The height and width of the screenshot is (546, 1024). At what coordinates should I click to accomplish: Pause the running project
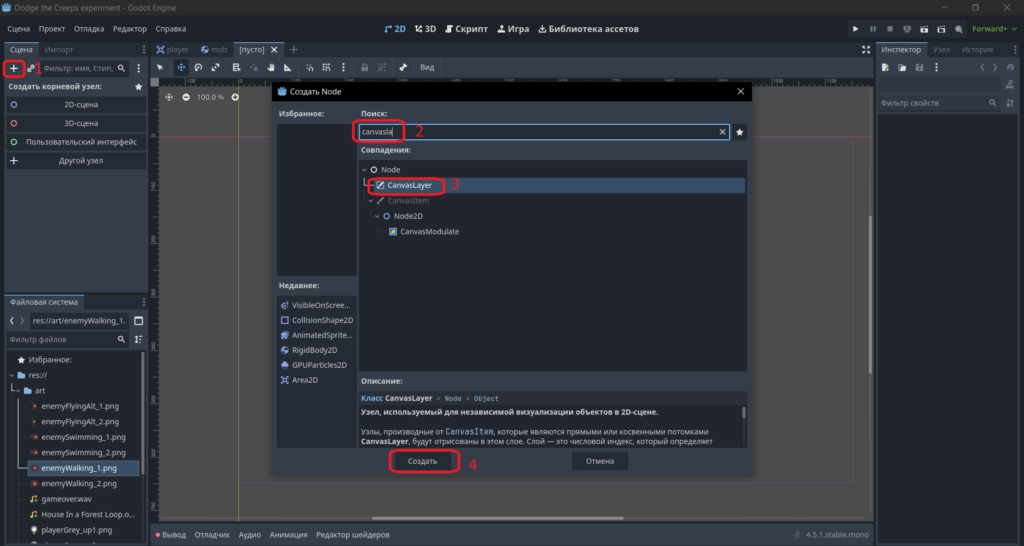(872, 29)
